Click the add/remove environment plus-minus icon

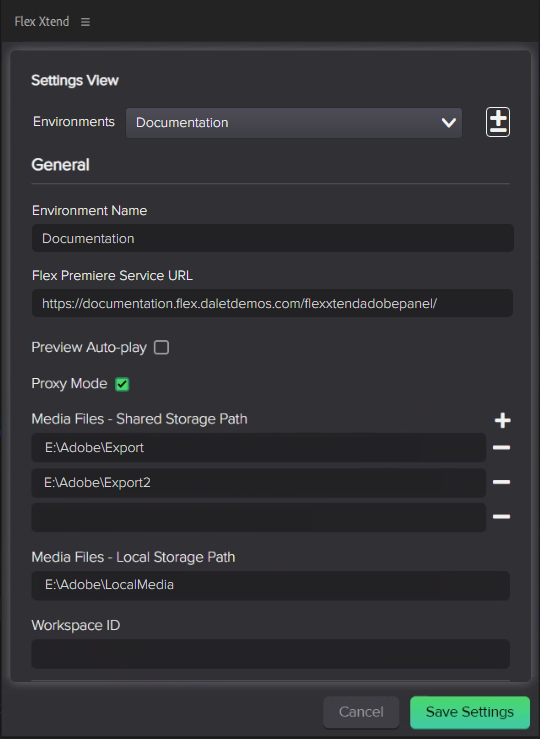click(x=498, y=122)
